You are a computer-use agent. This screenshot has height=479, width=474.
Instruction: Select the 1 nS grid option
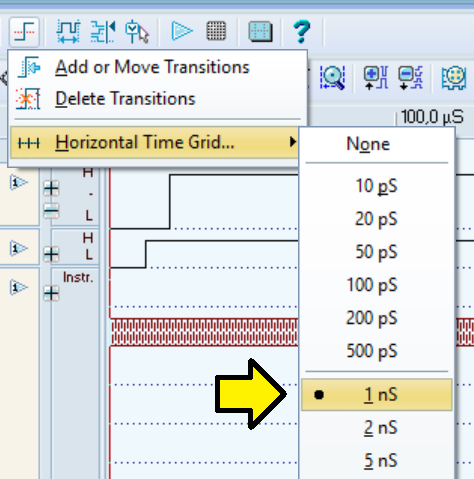[377, 395]
